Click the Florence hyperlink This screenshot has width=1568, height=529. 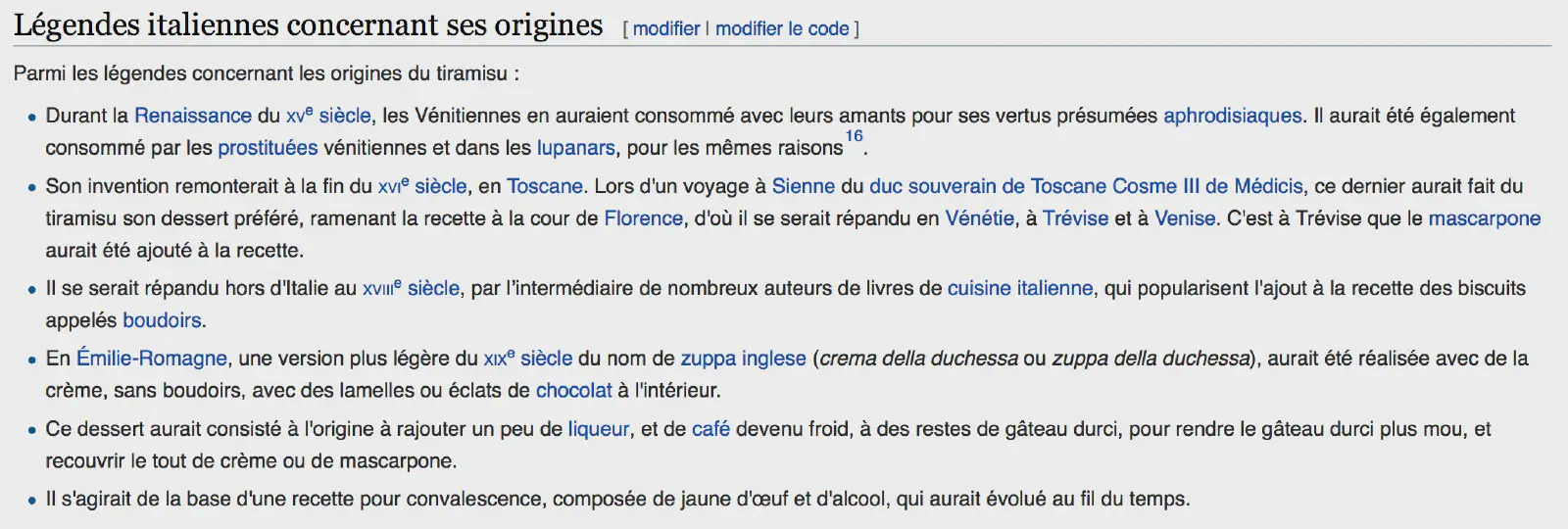pyautogui.click(x=644, y=218)
